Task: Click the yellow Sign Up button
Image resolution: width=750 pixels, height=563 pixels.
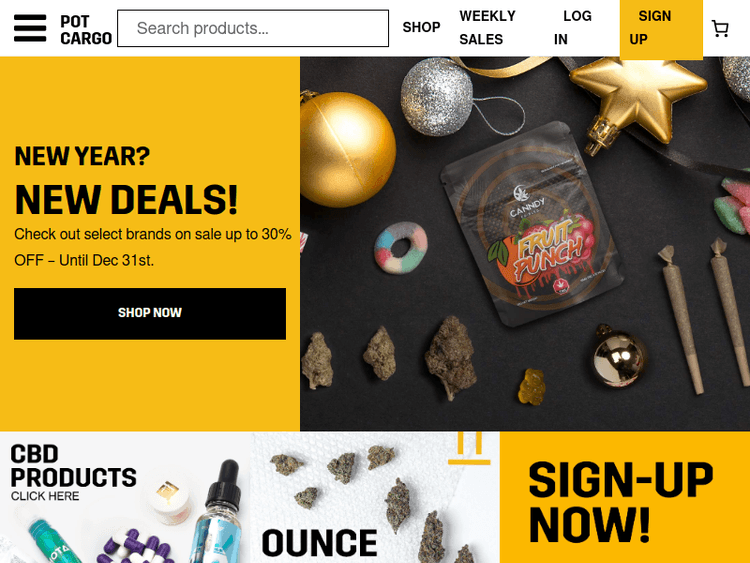Action: [x=661, y=29]
